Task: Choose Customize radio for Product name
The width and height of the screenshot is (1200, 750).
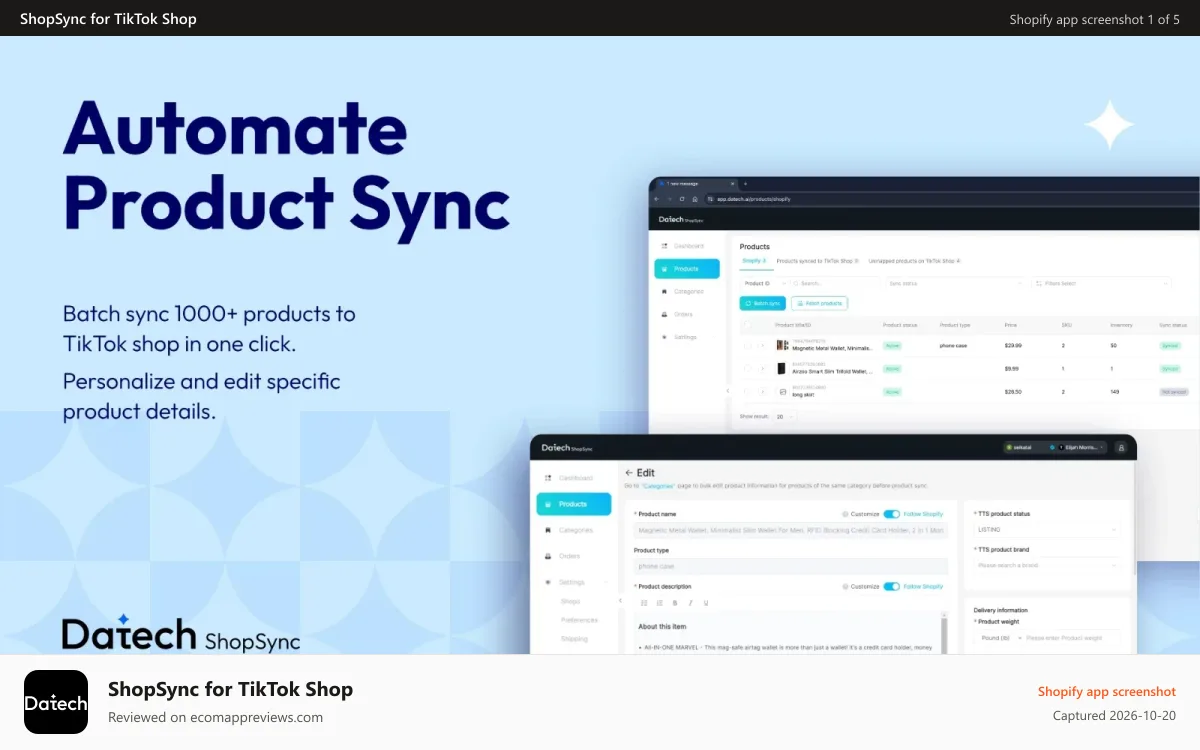Action: click(x=845, y=514)
